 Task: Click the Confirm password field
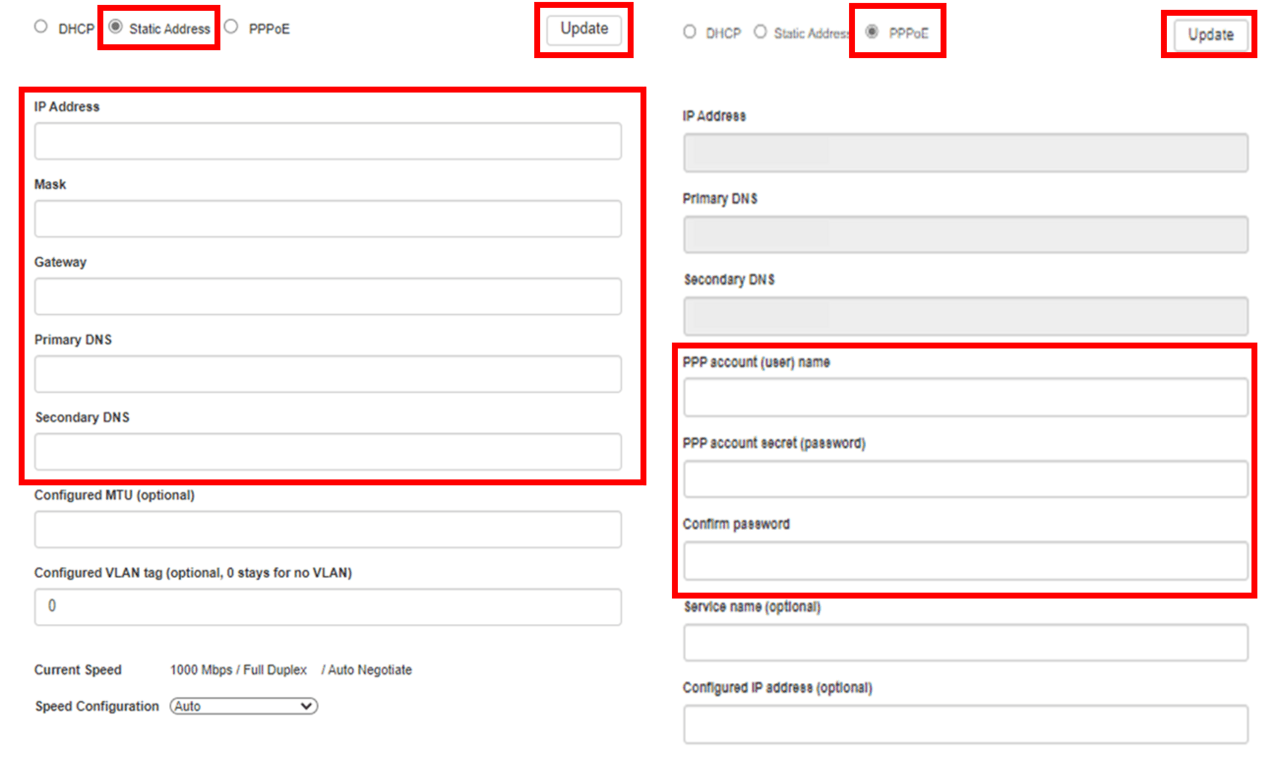point(965,561)
